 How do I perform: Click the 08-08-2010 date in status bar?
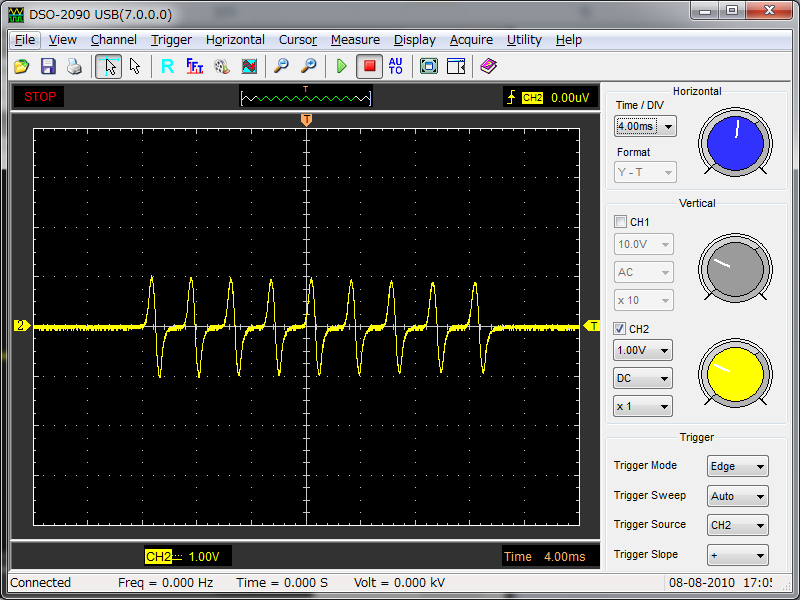coord(702,583)
